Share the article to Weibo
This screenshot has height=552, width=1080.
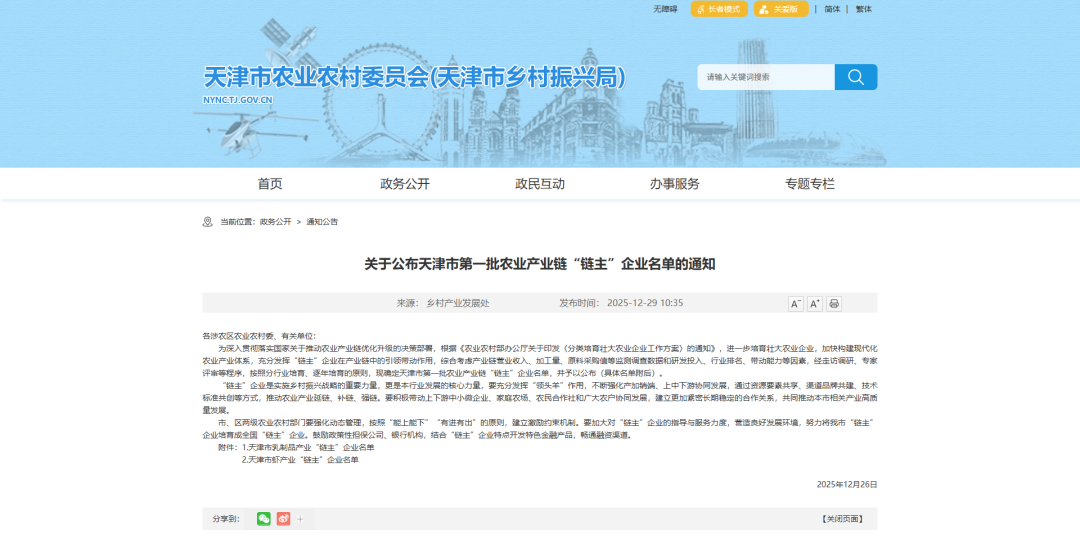pos(283,519)
